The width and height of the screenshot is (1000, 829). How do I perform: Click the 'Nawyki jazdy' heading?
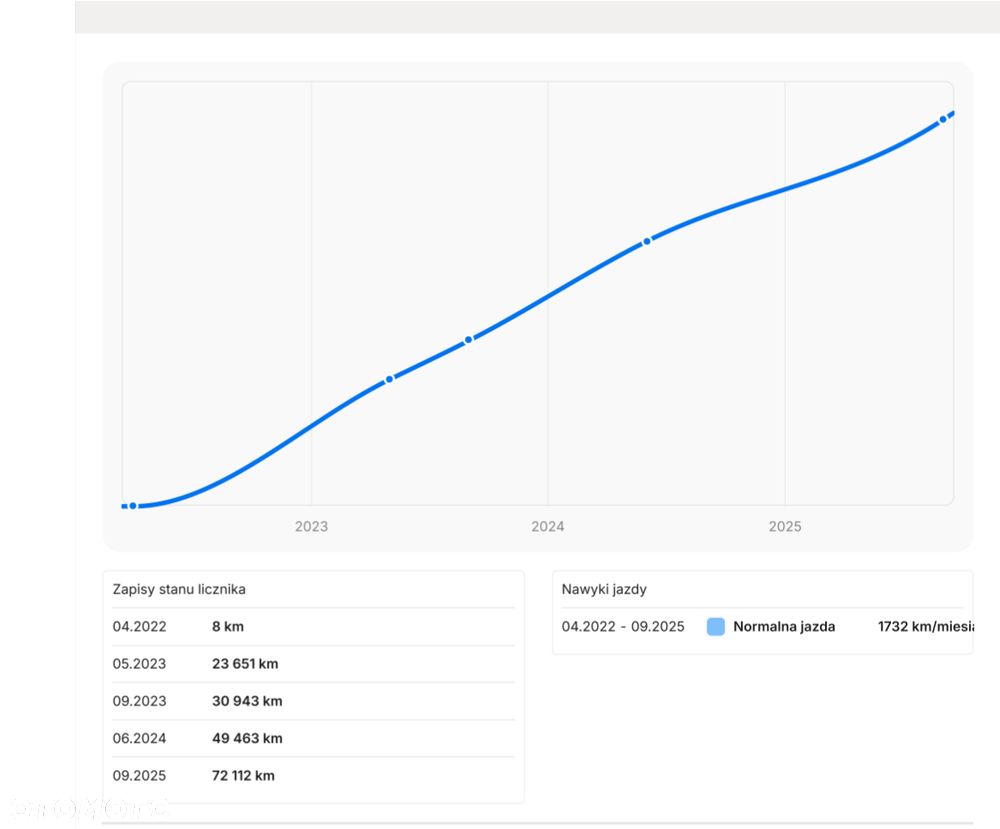604,589
